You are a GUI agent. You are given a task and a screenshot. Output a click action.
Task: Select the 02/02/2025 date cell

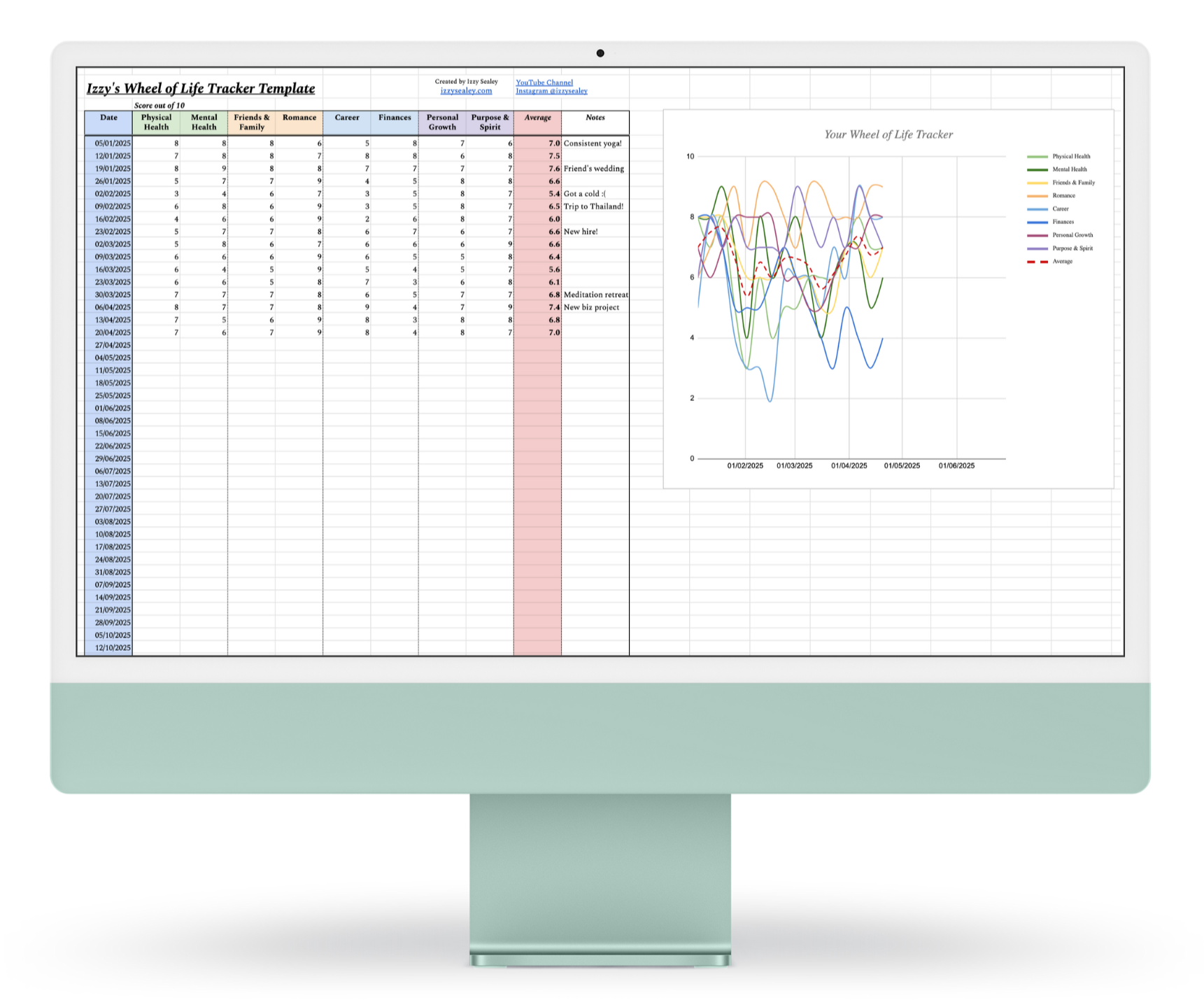coord(108,194)
